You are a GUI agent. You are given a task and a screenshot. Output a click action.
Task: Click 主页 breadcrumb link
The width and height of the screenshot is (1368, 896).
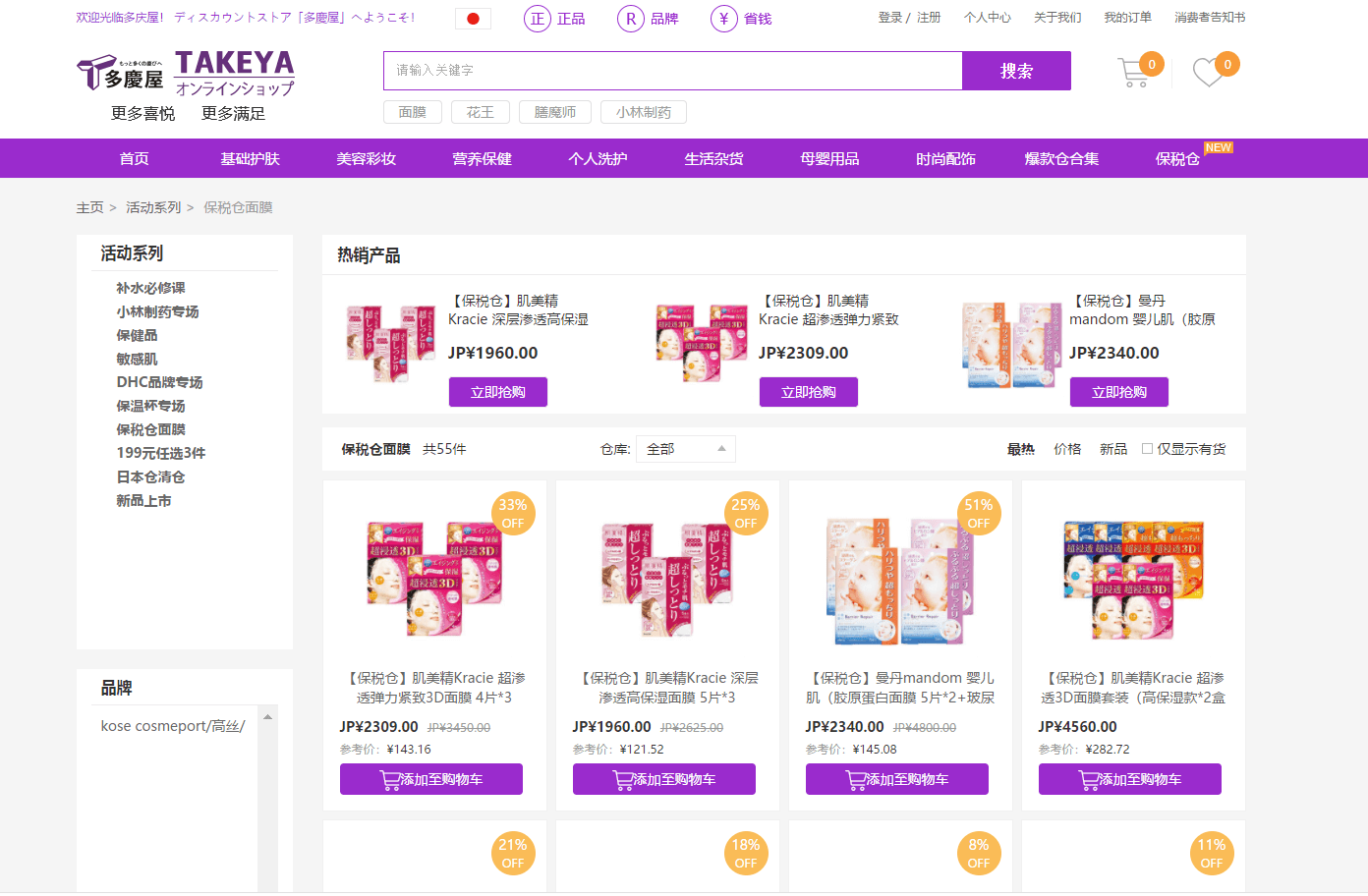coord(89,207)
